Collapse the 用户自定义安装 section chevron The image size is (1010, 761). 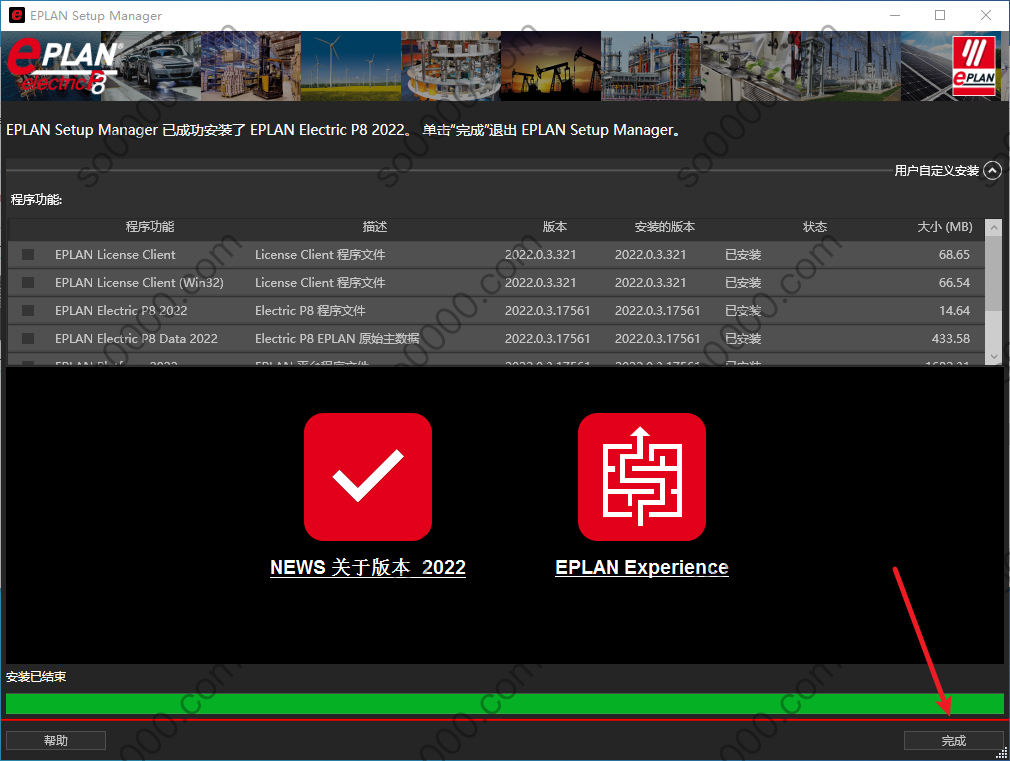pos(993,171)
